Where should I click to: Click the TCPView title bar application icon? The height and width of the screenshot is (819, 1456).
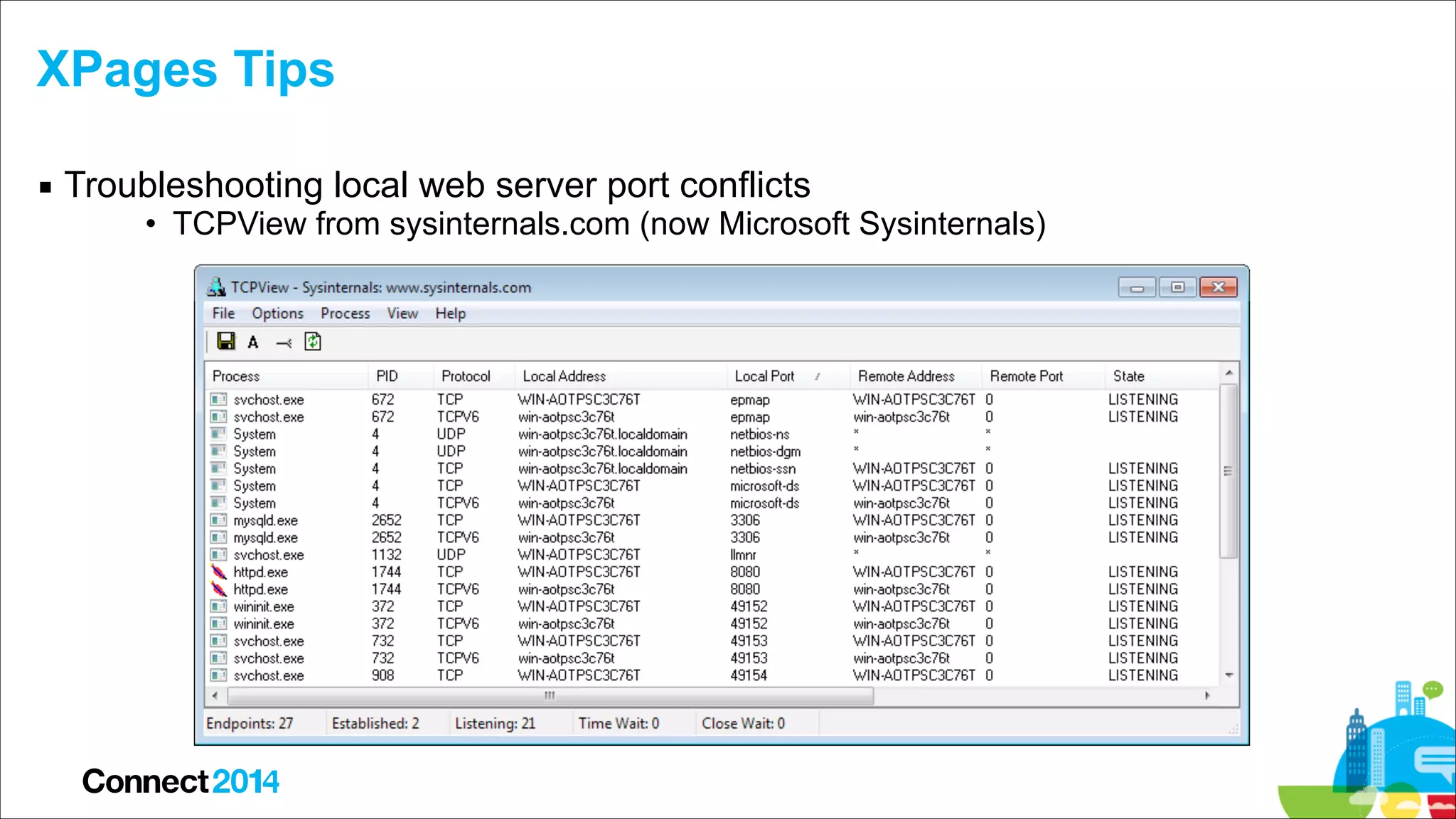pos(216,287)
